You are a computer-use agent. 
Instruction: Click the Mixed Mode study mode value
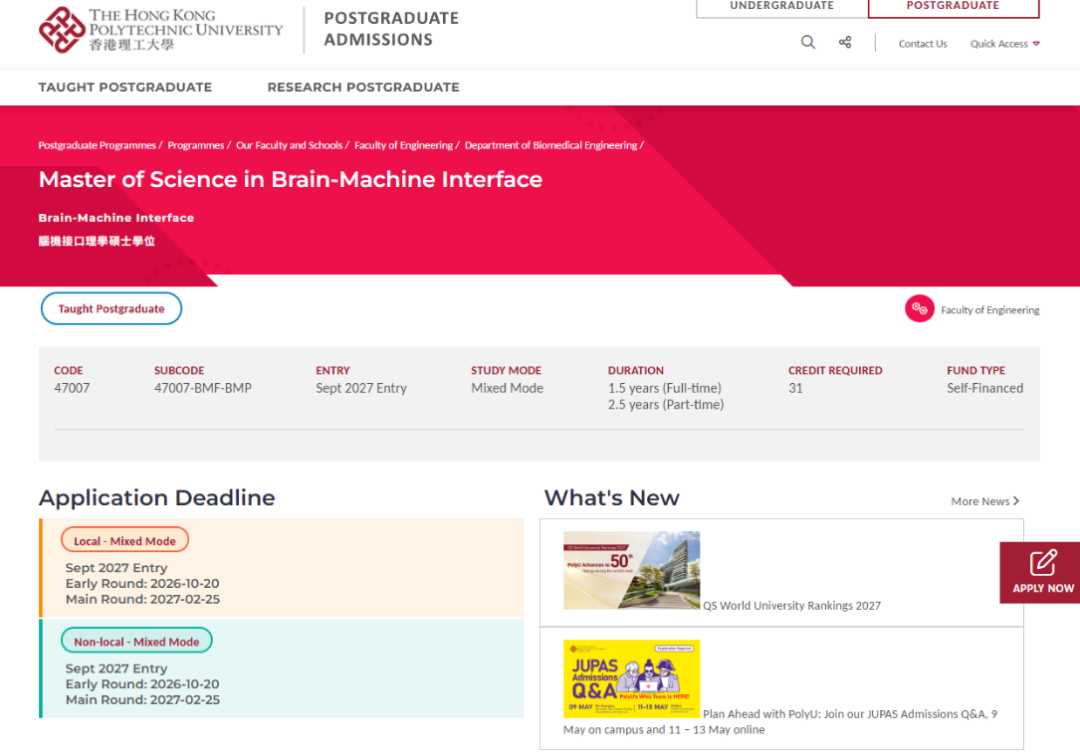tap(507, 388)
